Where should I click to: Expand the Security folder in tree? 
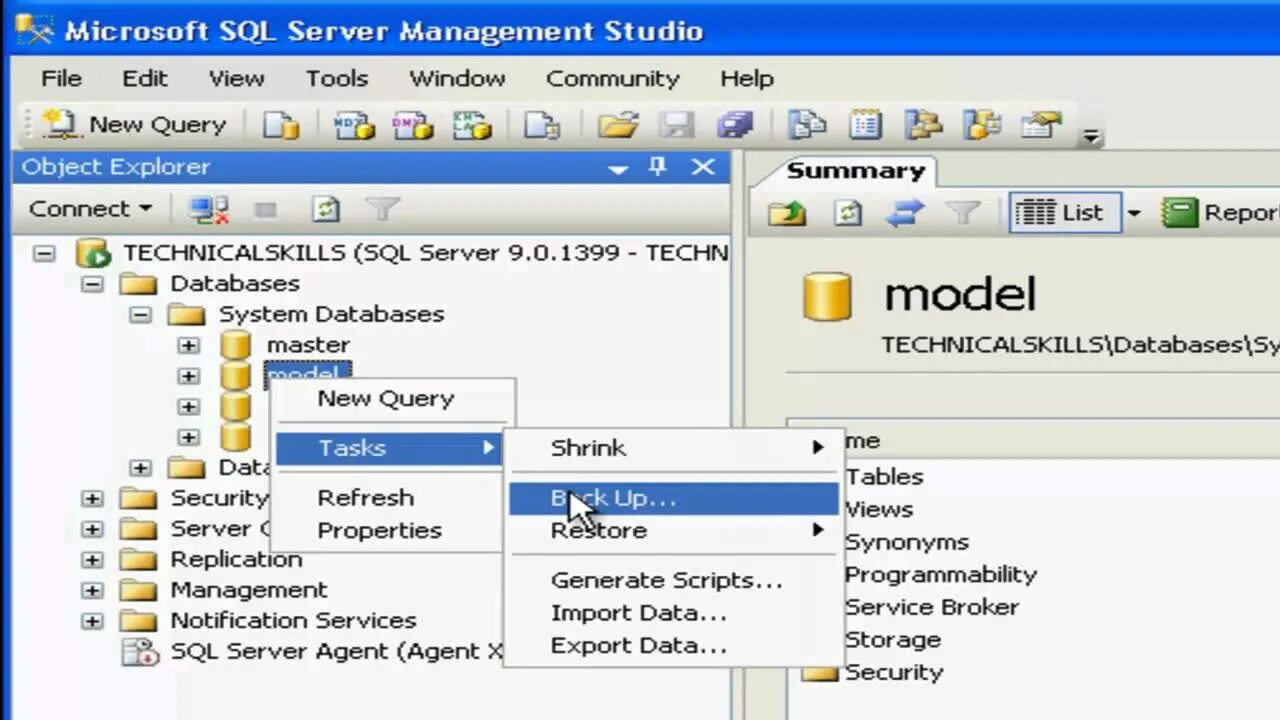click(92, 498)
